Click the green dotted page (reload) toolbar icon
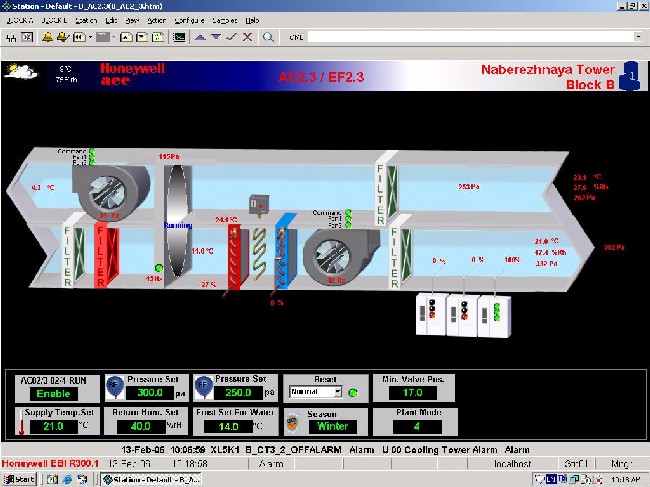This screenshot has height=487, width=650. 158,37
